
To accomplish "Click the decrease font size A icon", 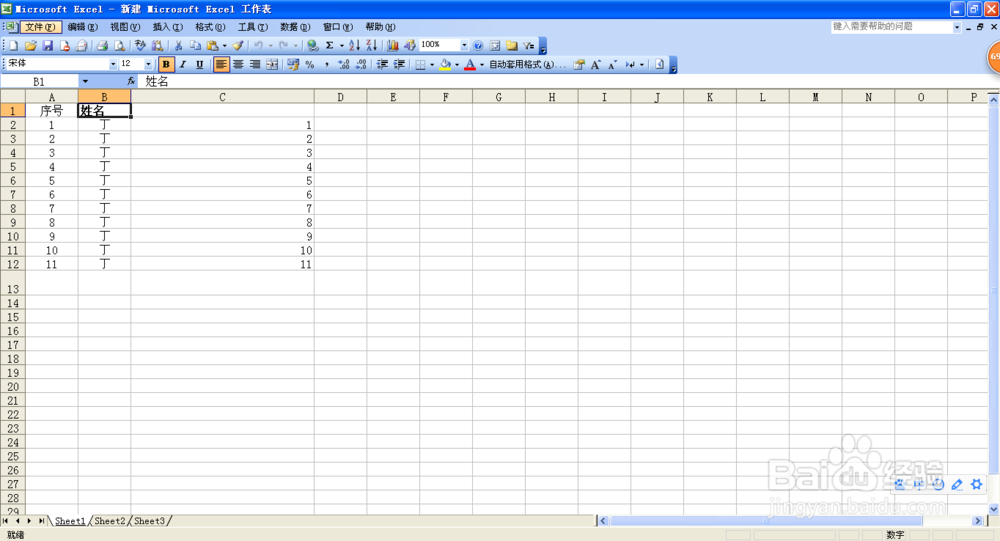I will click(613, 64).
